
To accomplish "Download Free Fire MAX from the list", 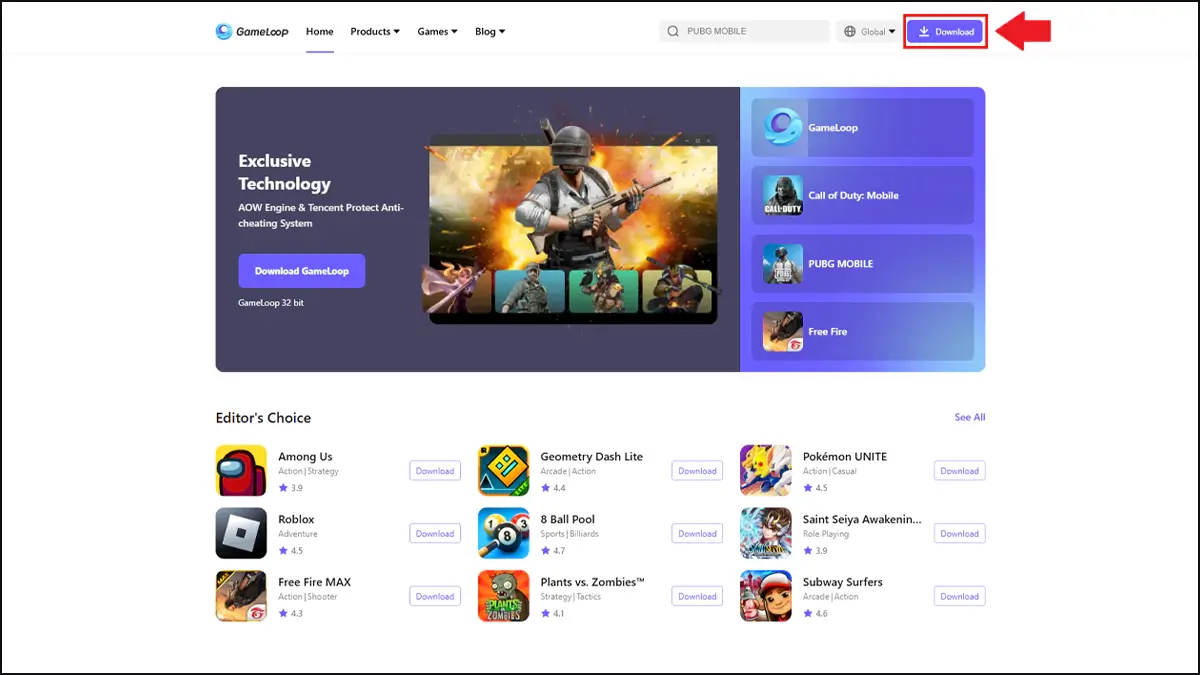I will [x=434, y=596].
